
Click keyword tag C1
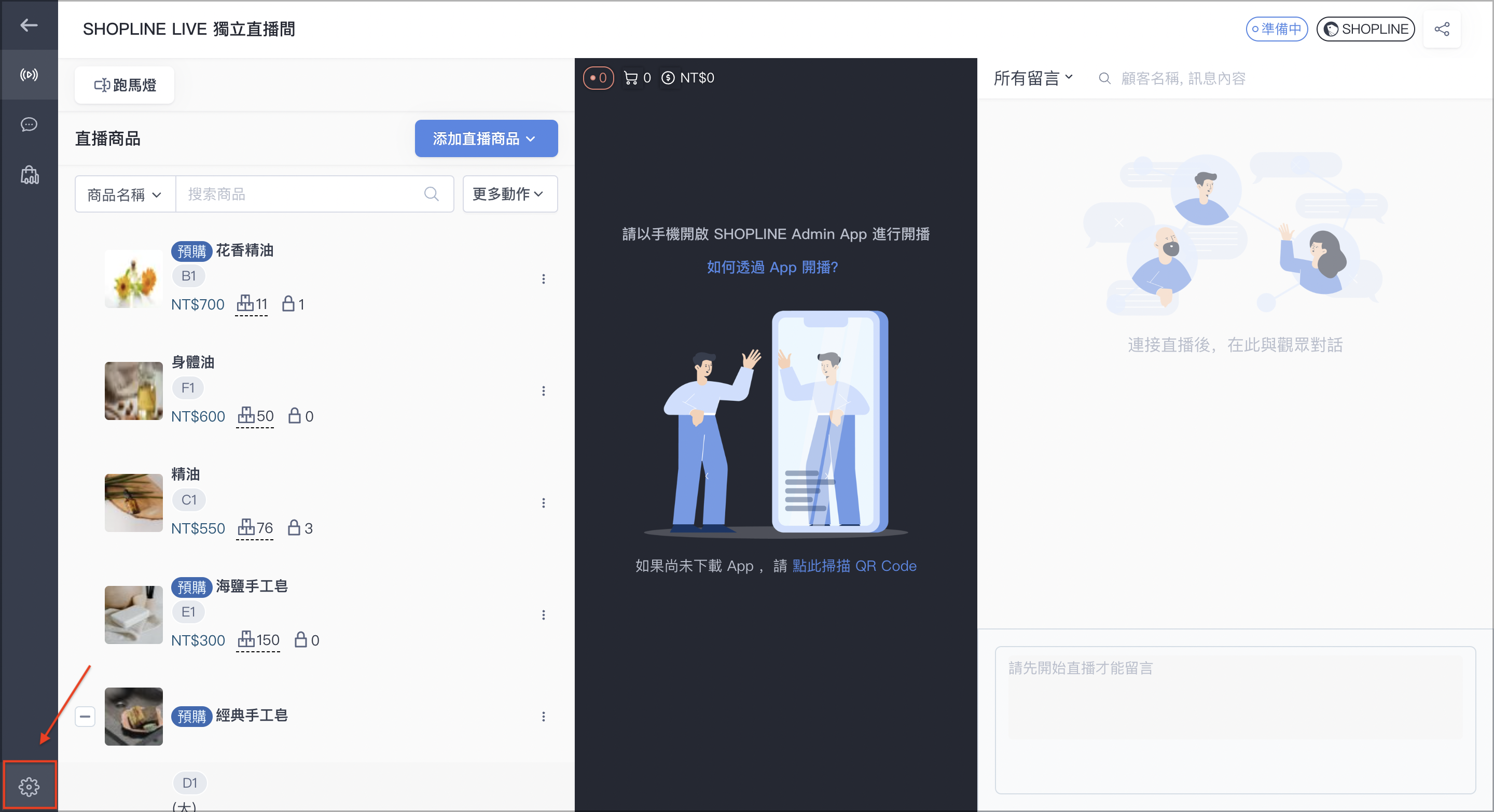(x=189, y=500)
